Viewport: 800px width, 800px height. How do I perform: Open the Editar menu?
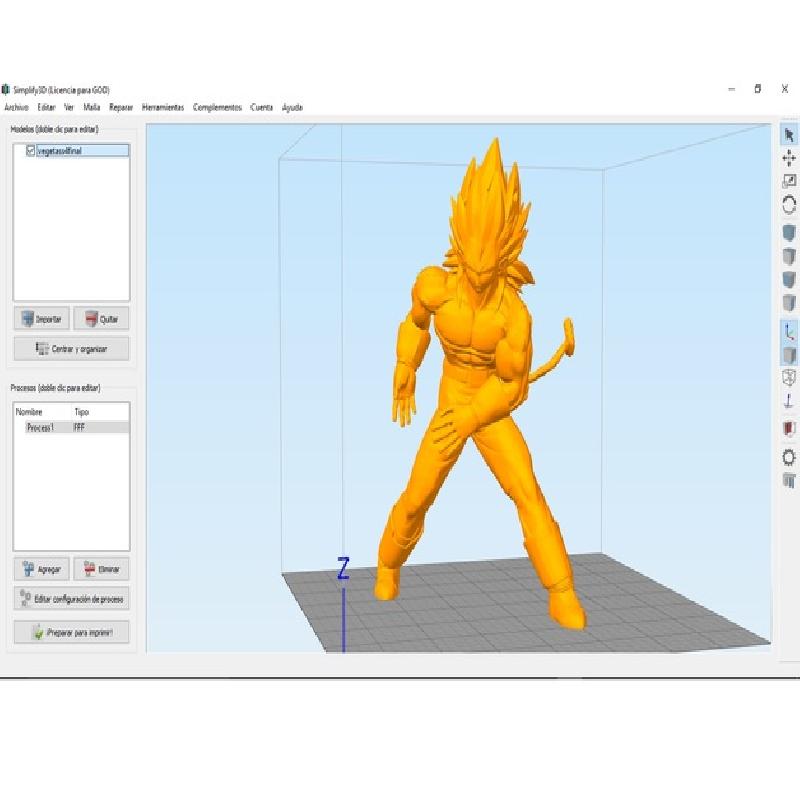46,107
